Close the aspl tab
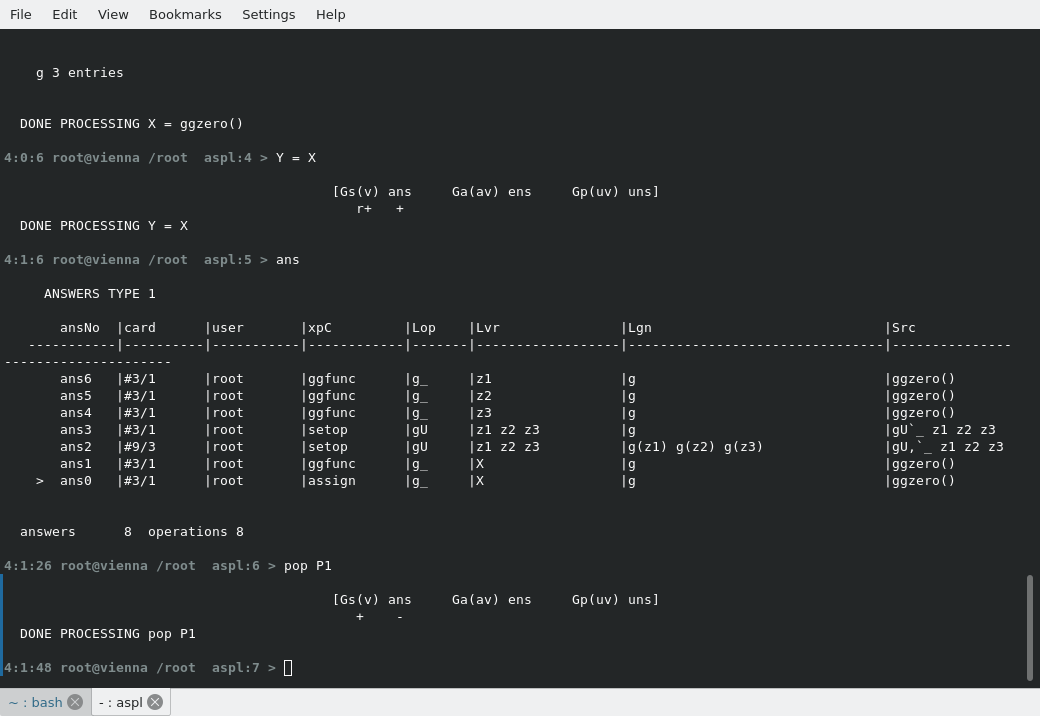 [155, 702]
